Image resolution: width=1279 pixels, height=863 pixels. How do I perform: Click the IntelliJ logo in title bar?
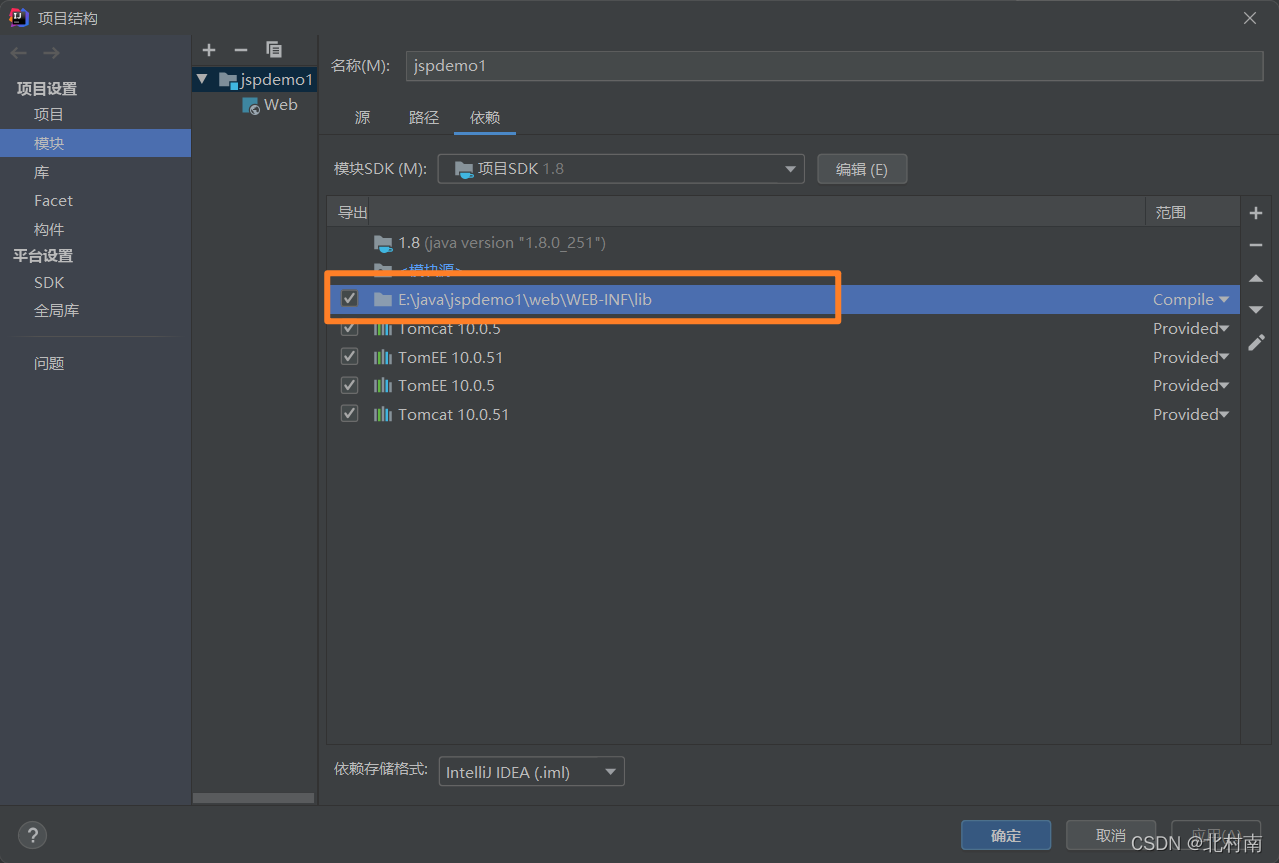(x=18, y=18)
